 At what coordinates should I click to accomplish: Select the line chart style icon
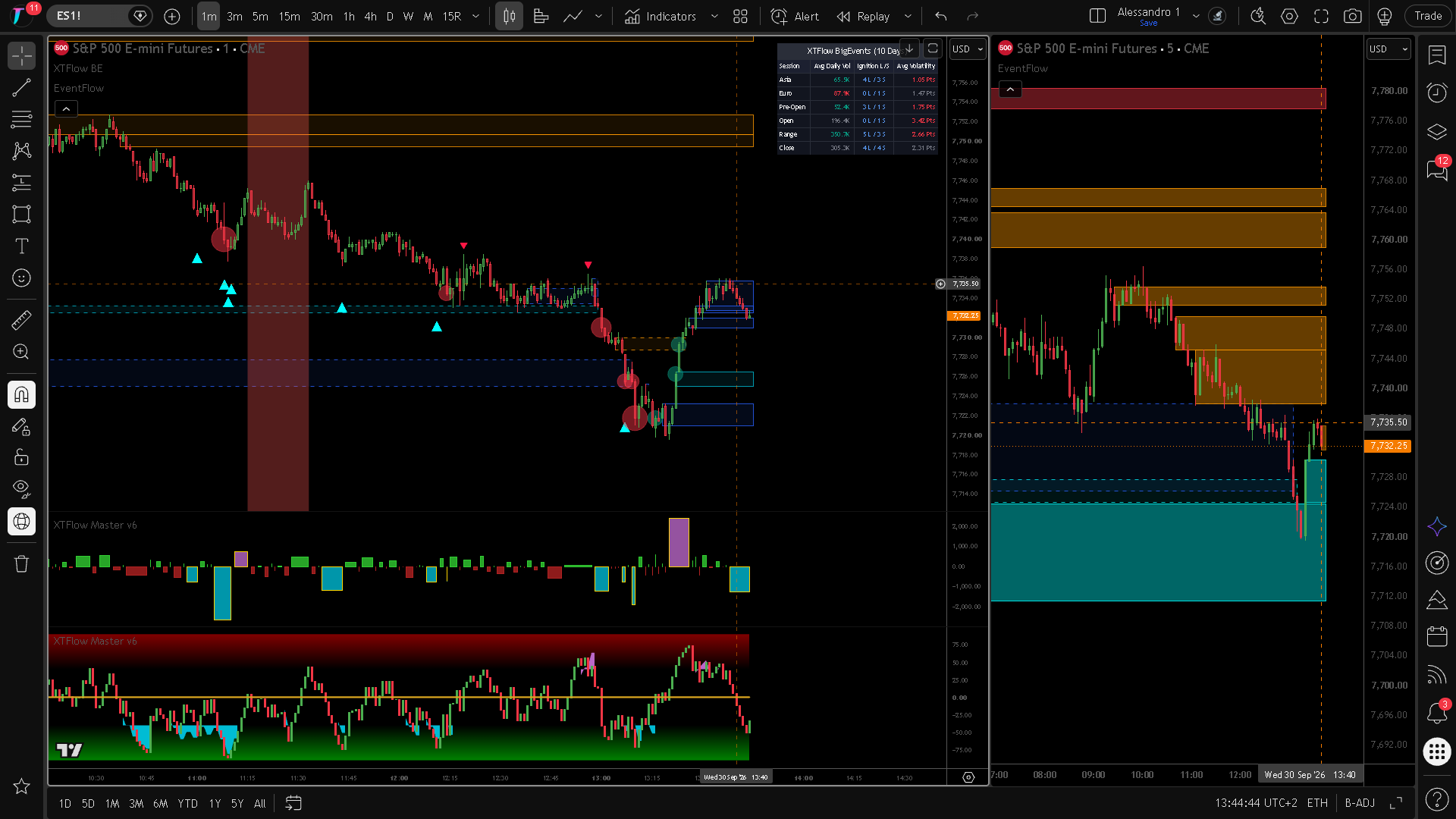click(573, 16)
